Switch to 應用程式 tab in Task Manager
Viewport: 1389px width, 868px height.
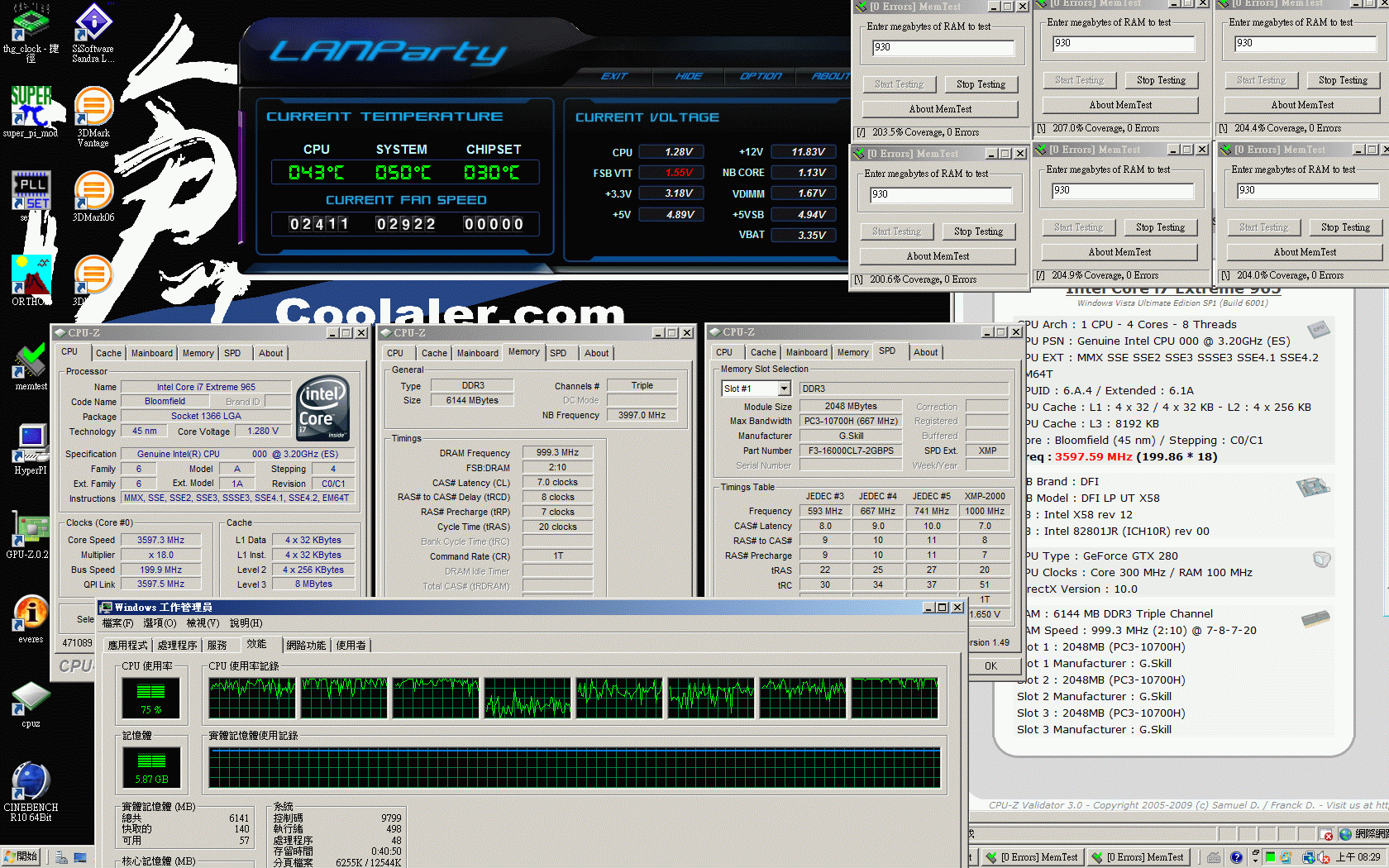(x=128, y=646)
